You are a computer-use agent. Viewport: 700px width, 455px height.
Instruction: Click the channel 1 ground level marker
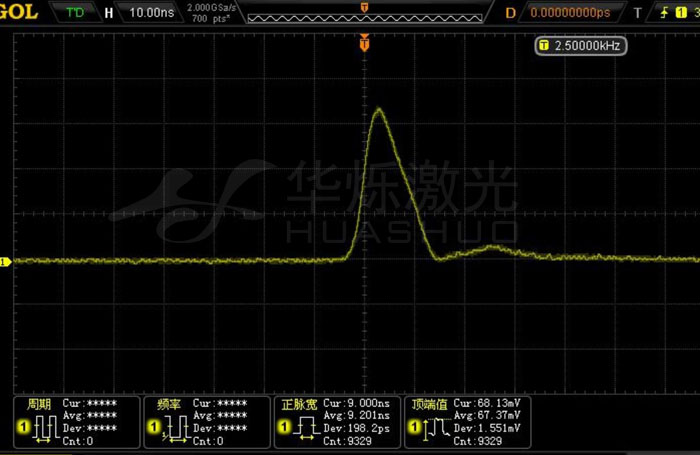[5, 261]
